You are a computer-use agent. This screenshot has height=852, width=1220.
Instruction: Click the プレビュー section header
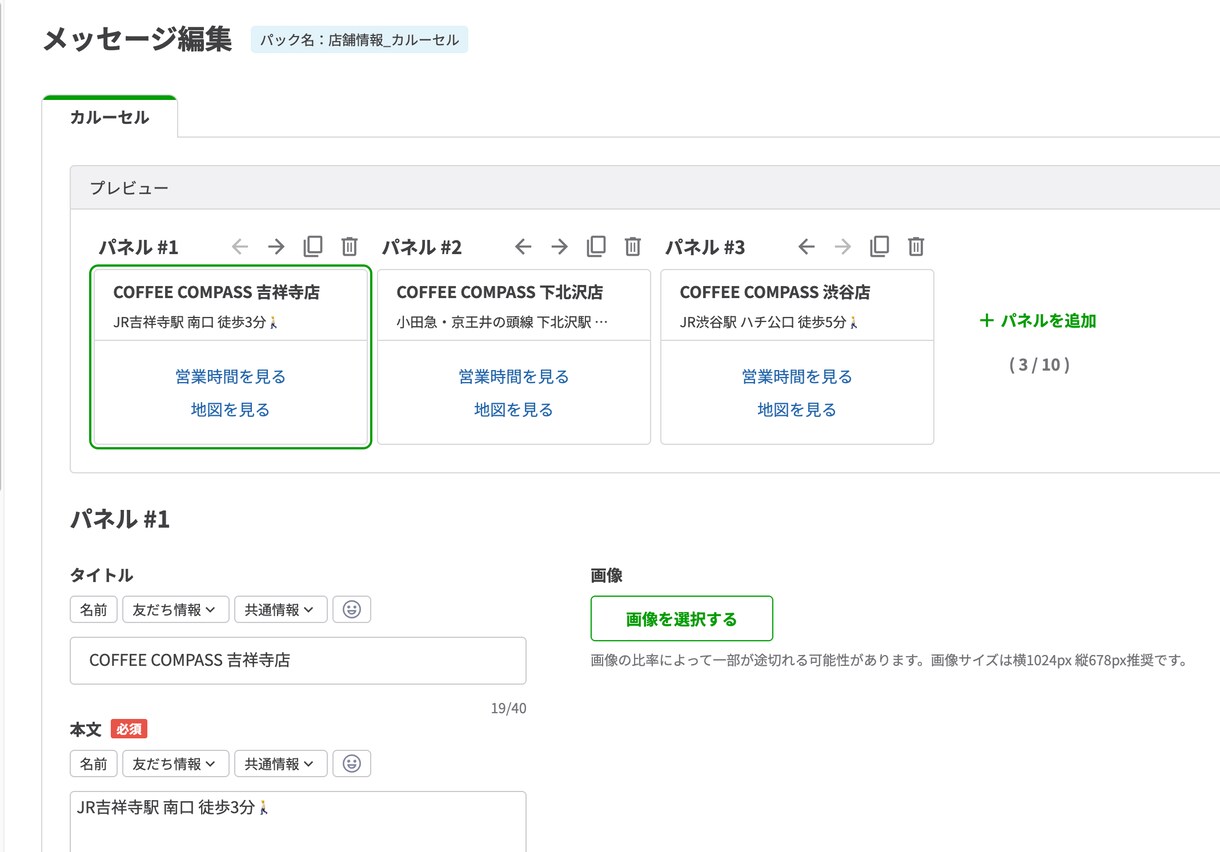pos(645,188)
